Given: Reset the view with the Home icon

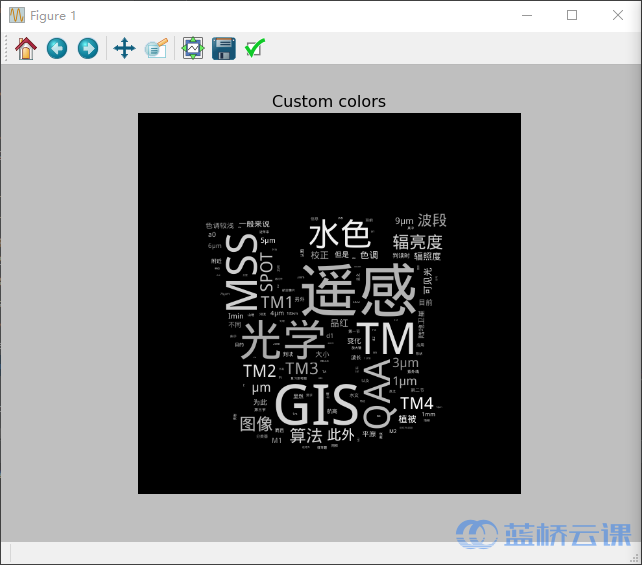Looking at the screenshot, I should [26, 48].
